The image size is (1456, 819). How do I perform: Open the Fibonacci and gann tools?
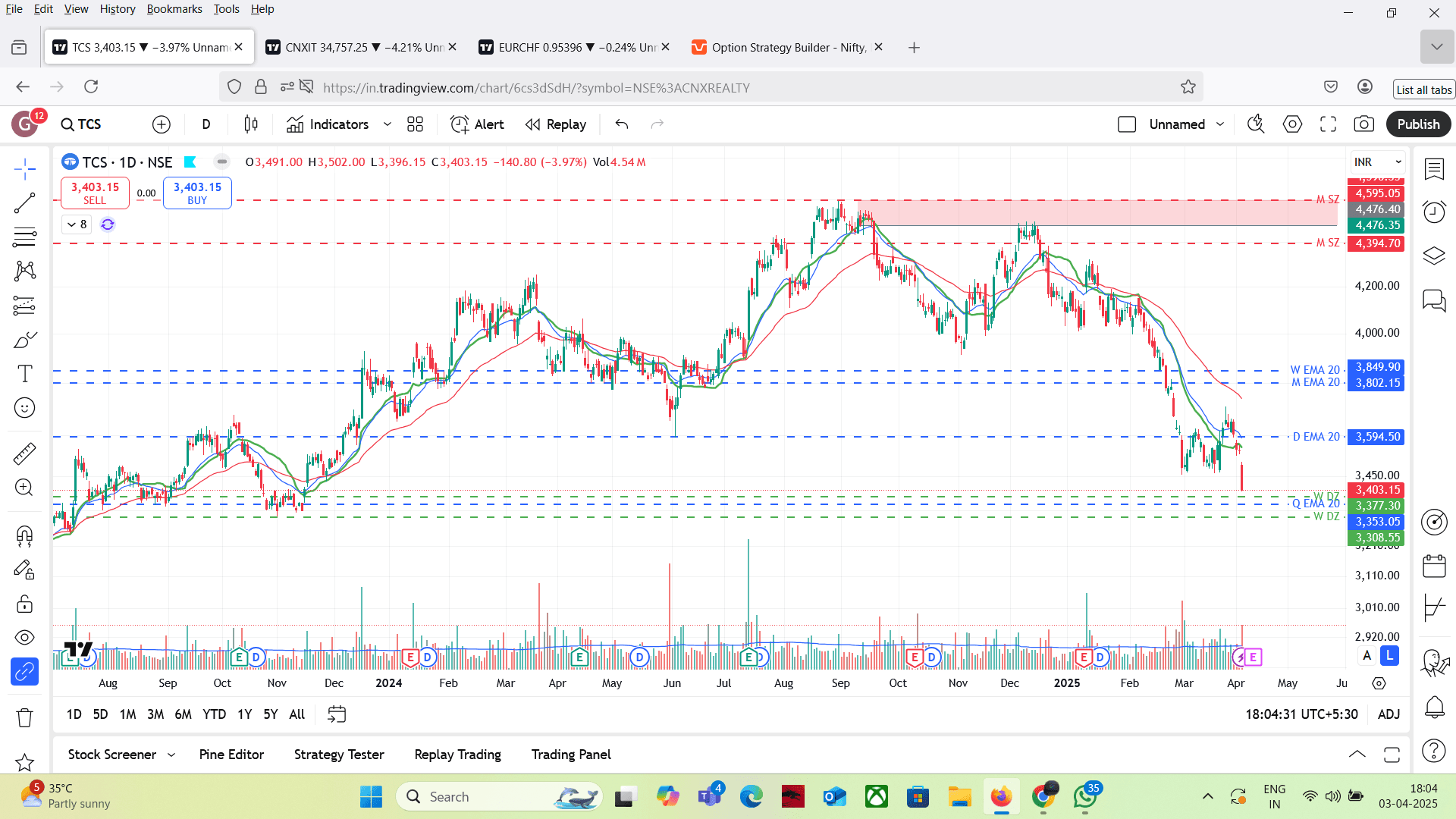pos(24,237)
